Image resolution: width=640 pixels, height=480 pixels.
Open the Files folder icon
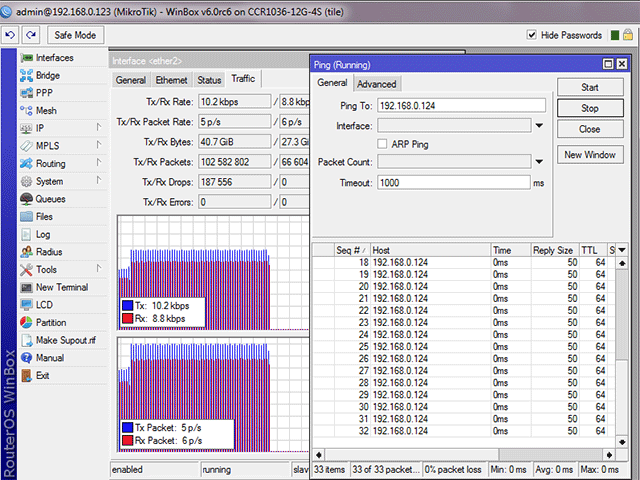[27, 216]
